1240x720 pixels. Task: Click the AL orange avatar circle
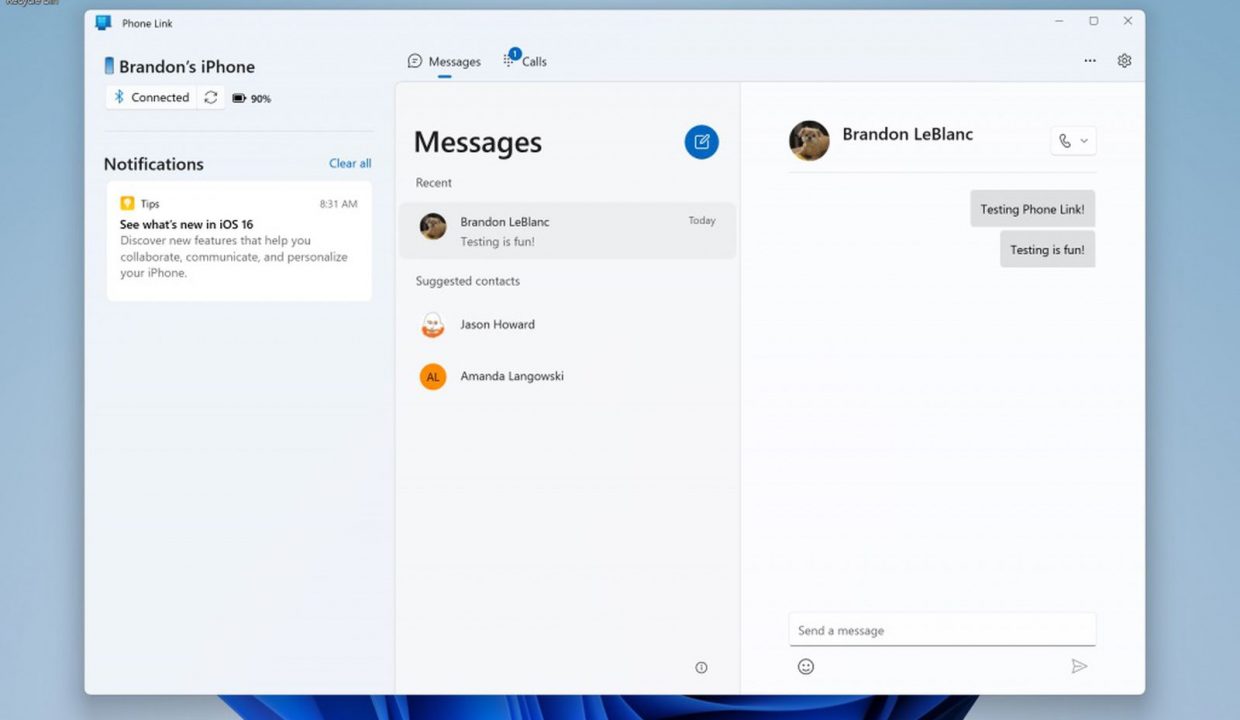(x=433, y=376)
